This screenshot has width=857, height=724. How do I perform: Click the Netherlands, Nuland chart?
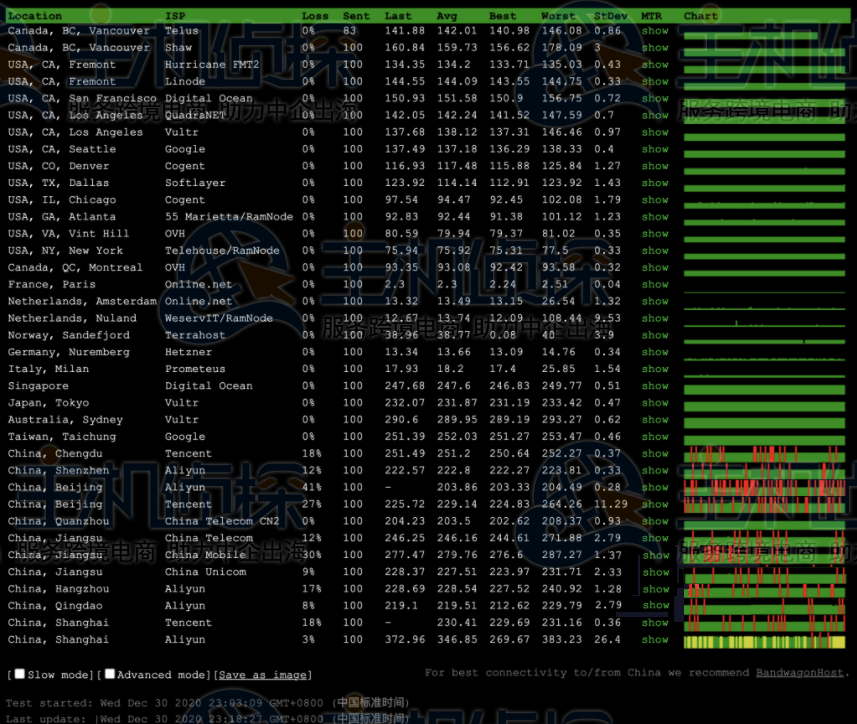(766, 319)
